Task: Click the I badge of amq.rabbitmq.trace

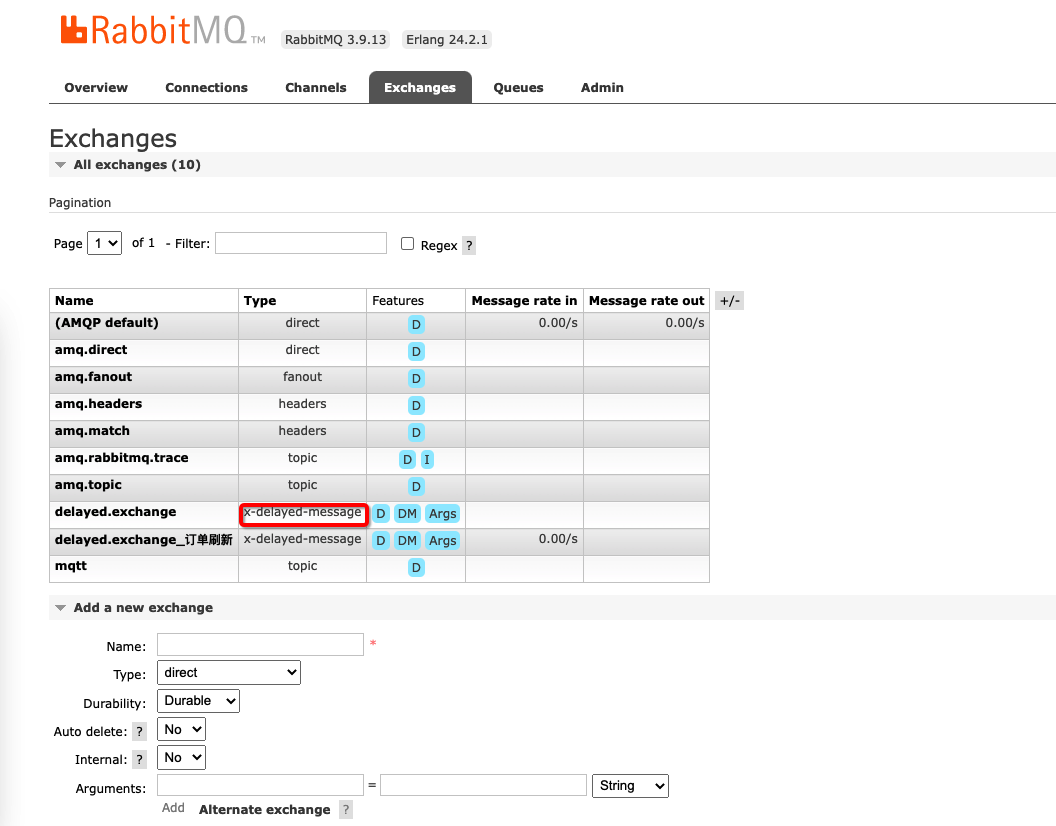Action: point(427,459)
